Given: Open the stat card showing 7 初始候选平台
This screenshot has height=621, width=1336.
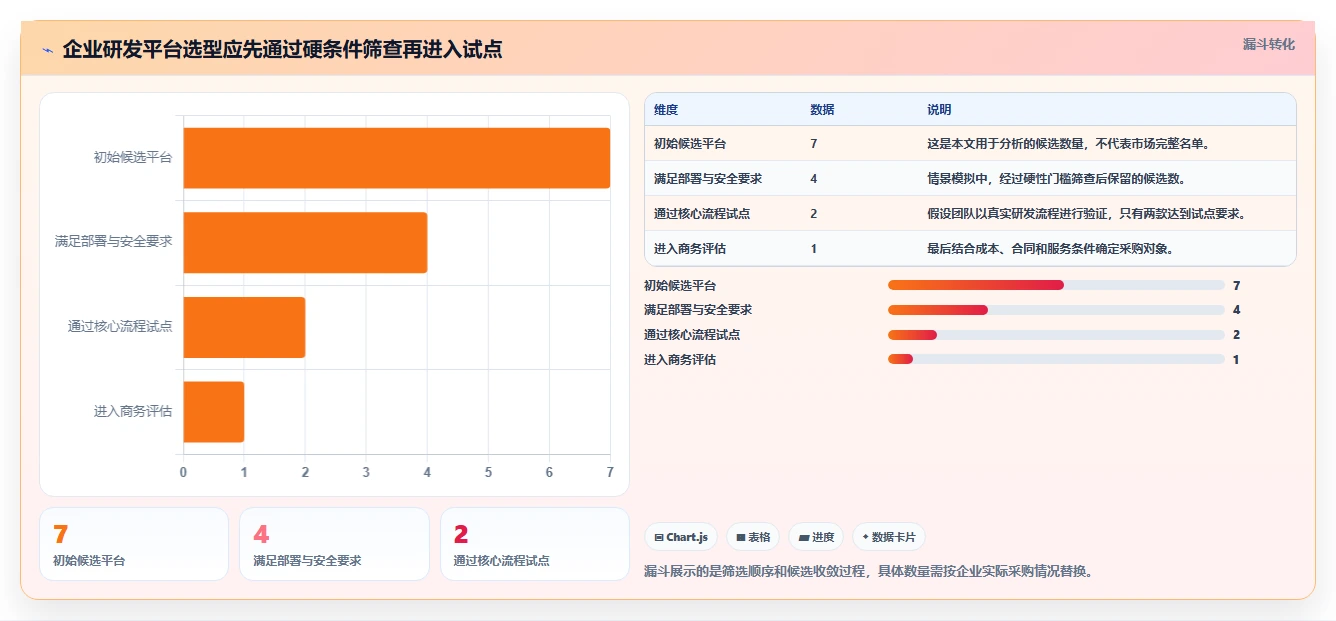Looking at the screenshot, I should pyautogui.click(x=134, y=544).
